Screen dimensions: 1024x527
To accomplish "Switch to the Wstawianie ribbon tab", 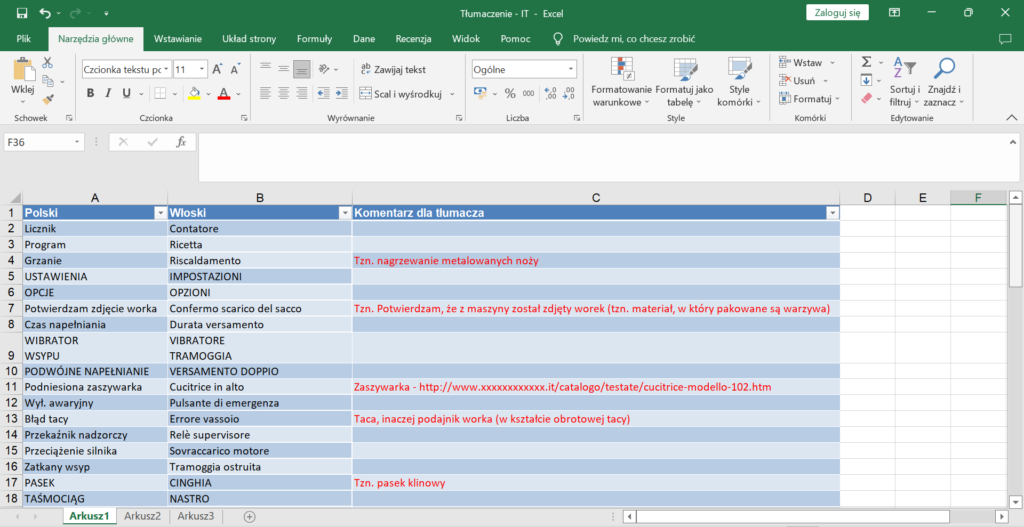I will click(178, 39).
